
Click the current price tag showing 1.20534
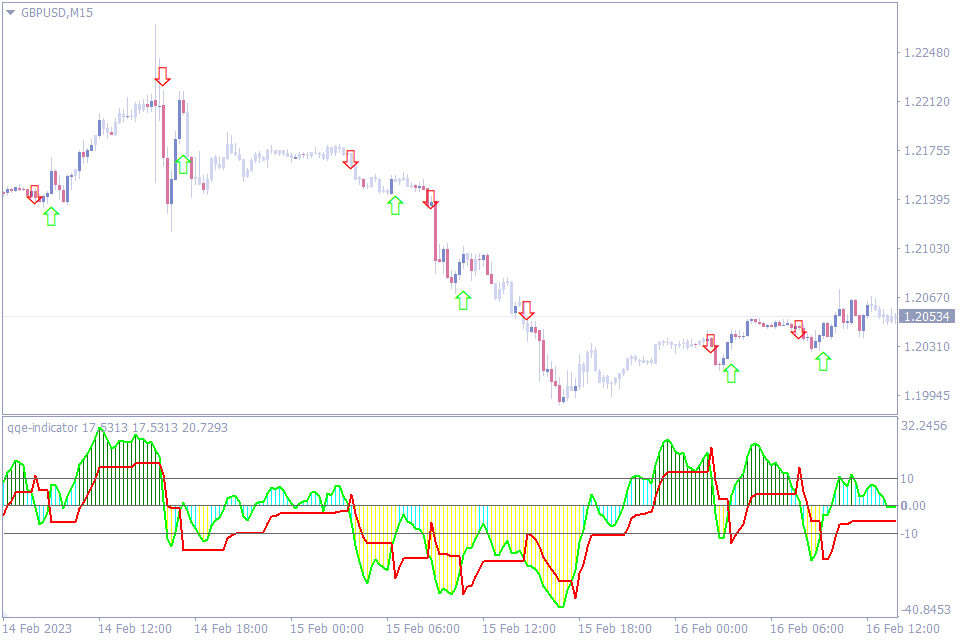928,315
